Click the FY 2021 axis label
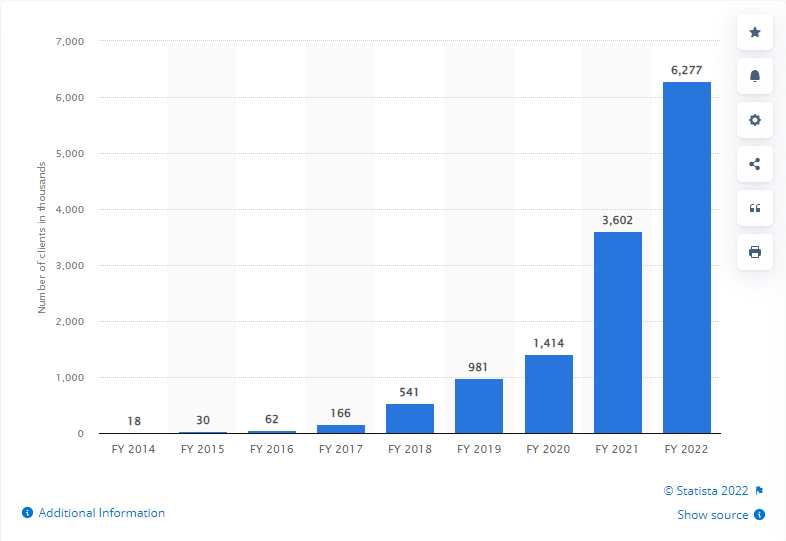Viewport: 786px width, 541px height. tap(617, 449)
